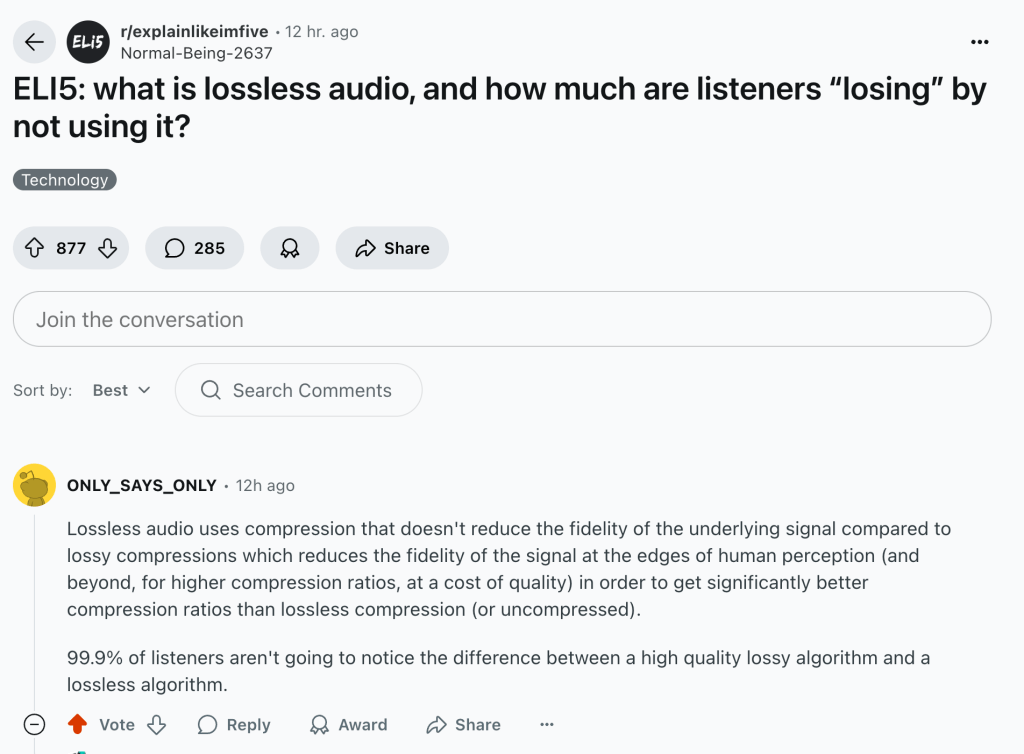Share the post
1024x754 pixels.
point(392,248)
